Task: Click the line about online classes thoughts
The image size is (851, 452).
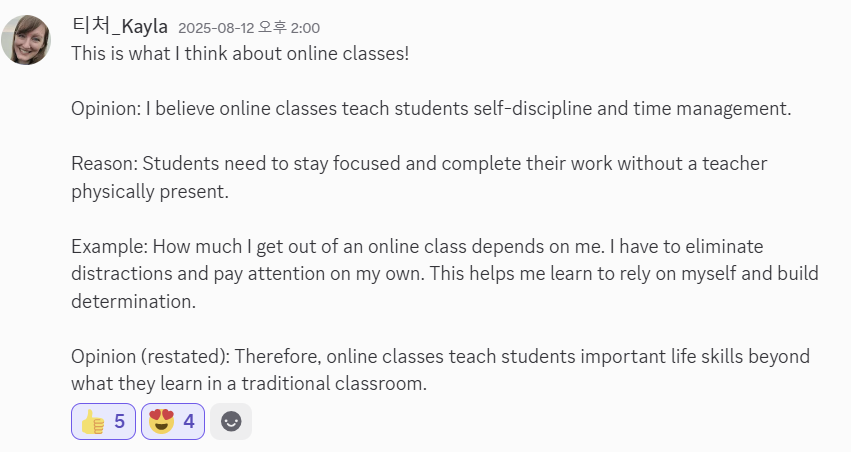Action: pos(240,53)
